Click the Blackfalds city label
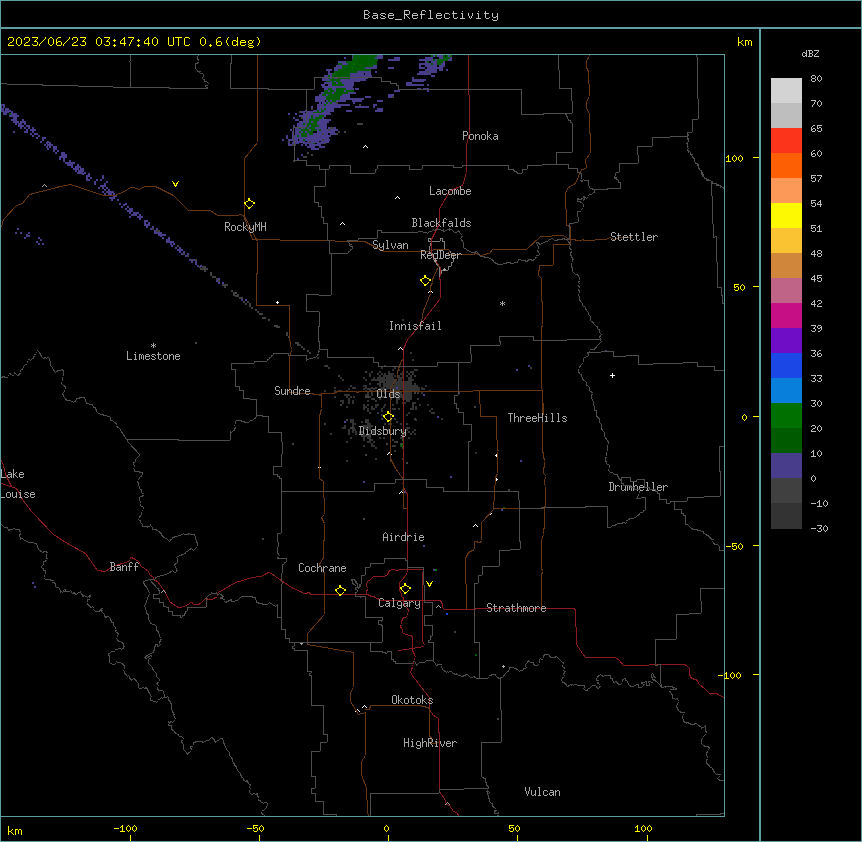862x842 pixels. pos(441,223)
